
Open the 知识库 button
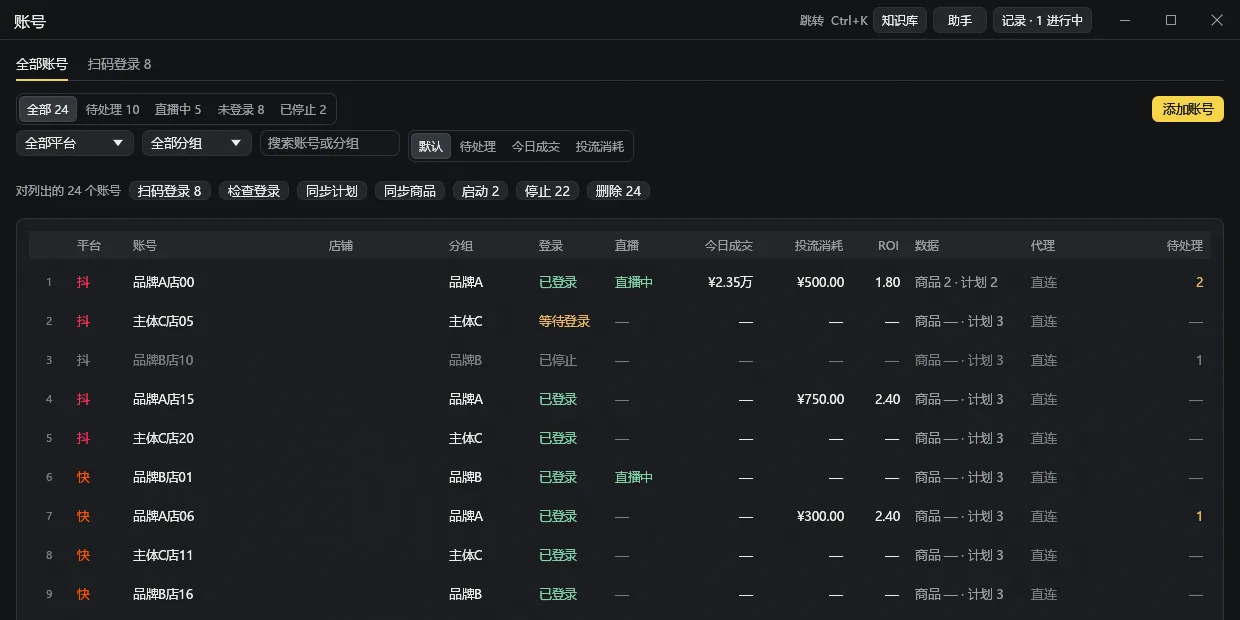(x=900, y=20)
